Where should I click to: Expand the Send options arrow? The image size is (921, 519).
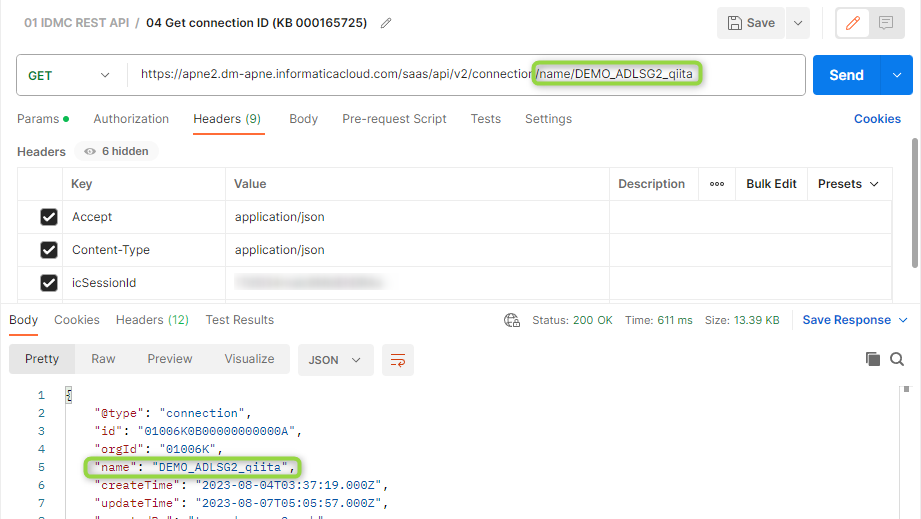point(897,75)
